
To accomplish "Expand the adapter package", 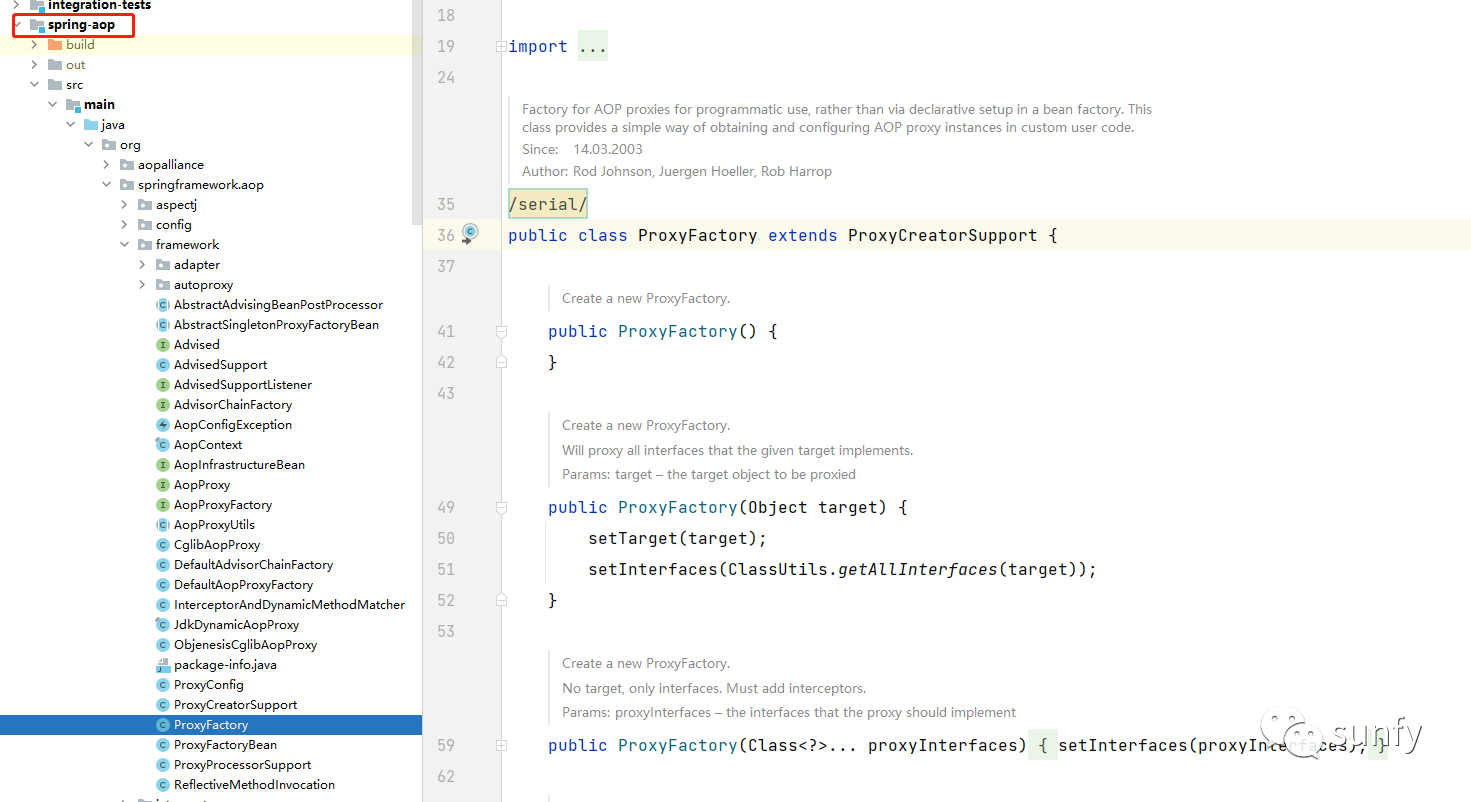I will click(x=143, y=265).
